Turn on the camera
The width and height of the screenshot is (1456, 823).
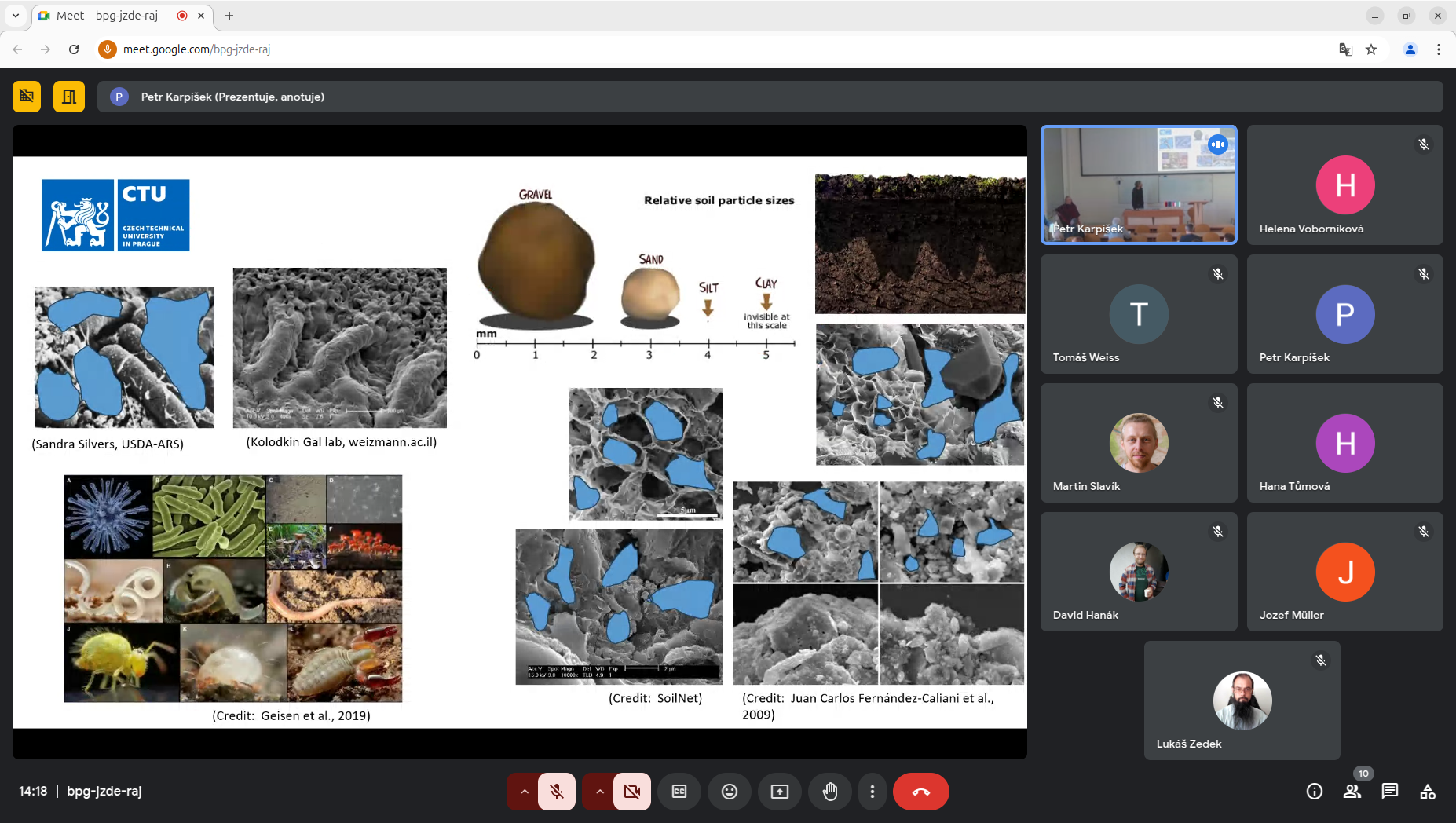(x=632, y=792)
